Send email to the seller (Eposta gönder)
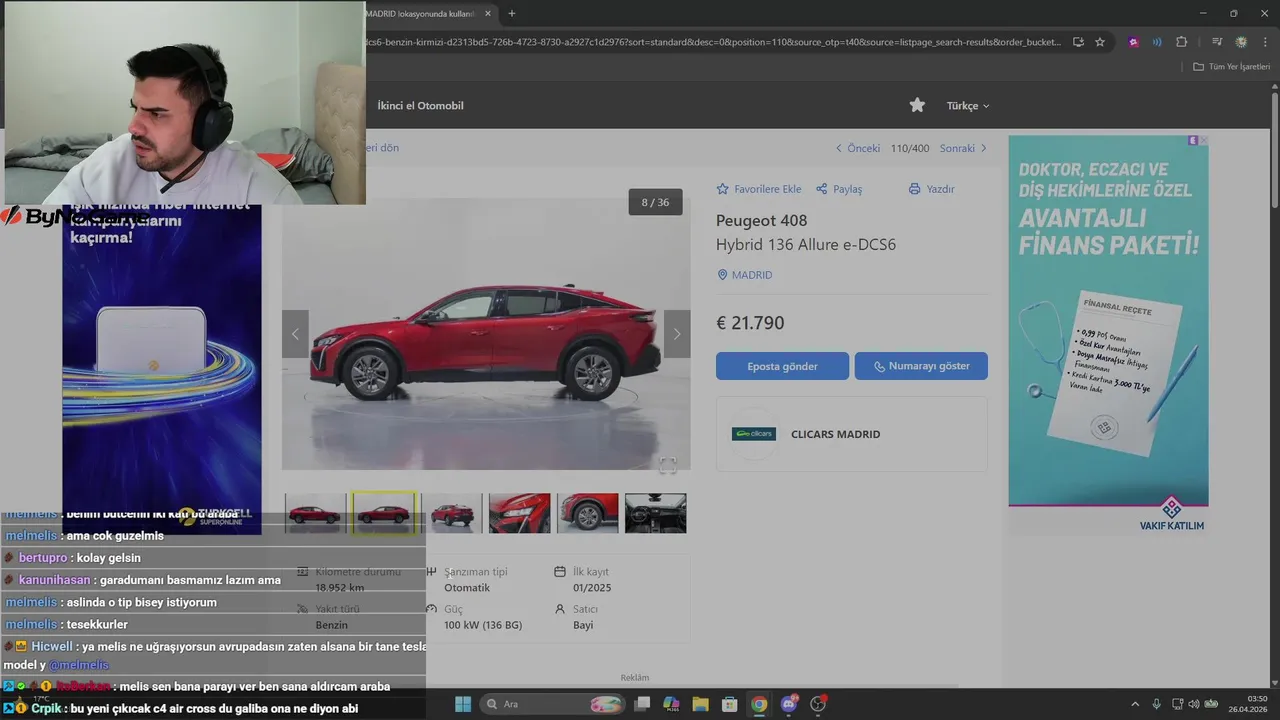 pos(782,366)
